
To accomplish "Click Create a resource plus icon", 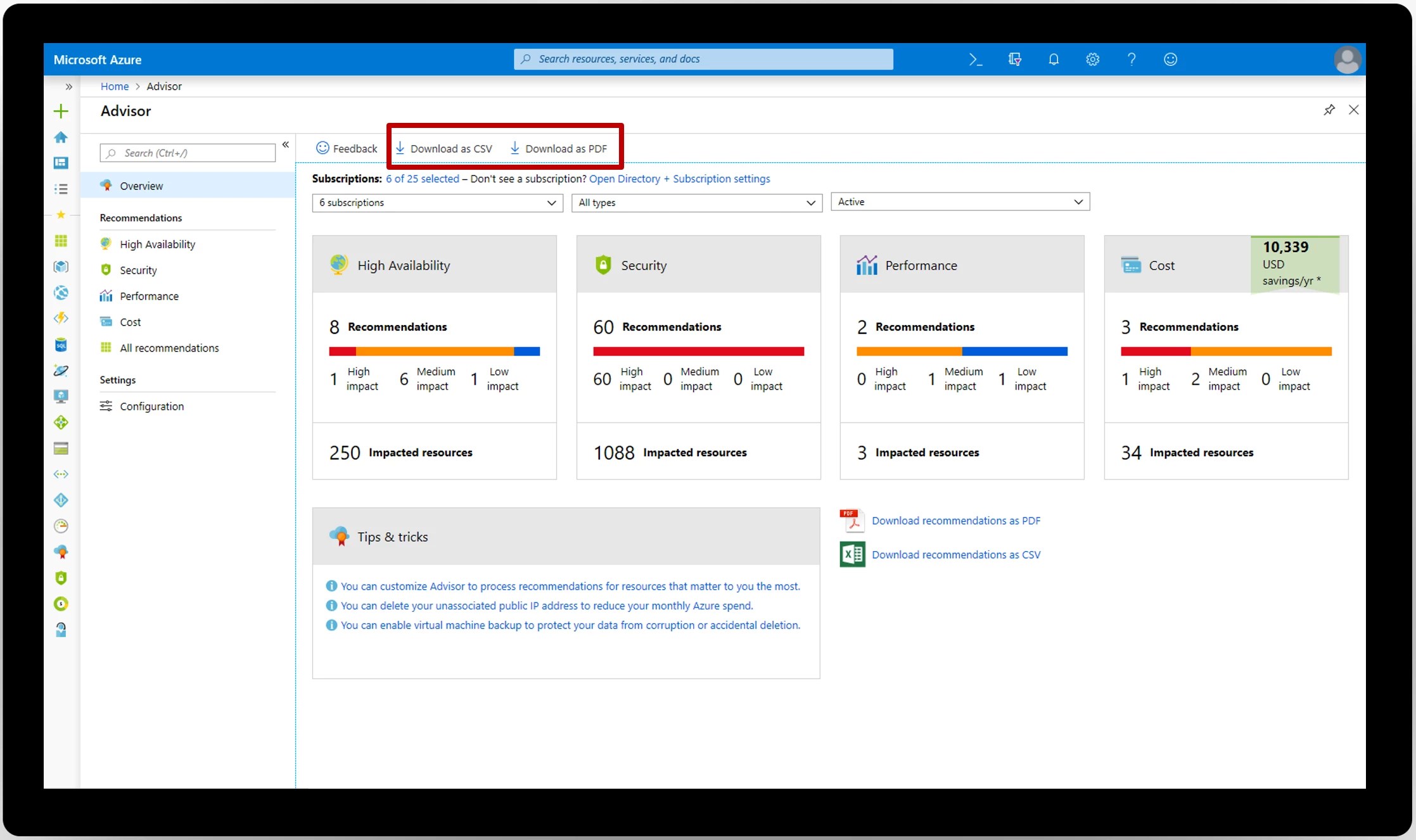I will point(61,110).
